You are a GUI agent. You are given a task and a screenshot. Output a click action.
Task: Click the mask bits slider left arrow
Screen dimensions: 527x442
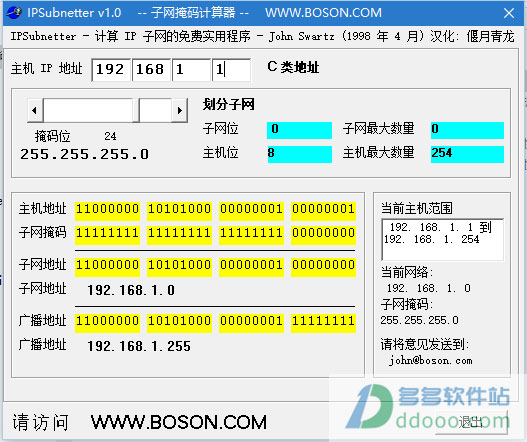click(35, 110)
